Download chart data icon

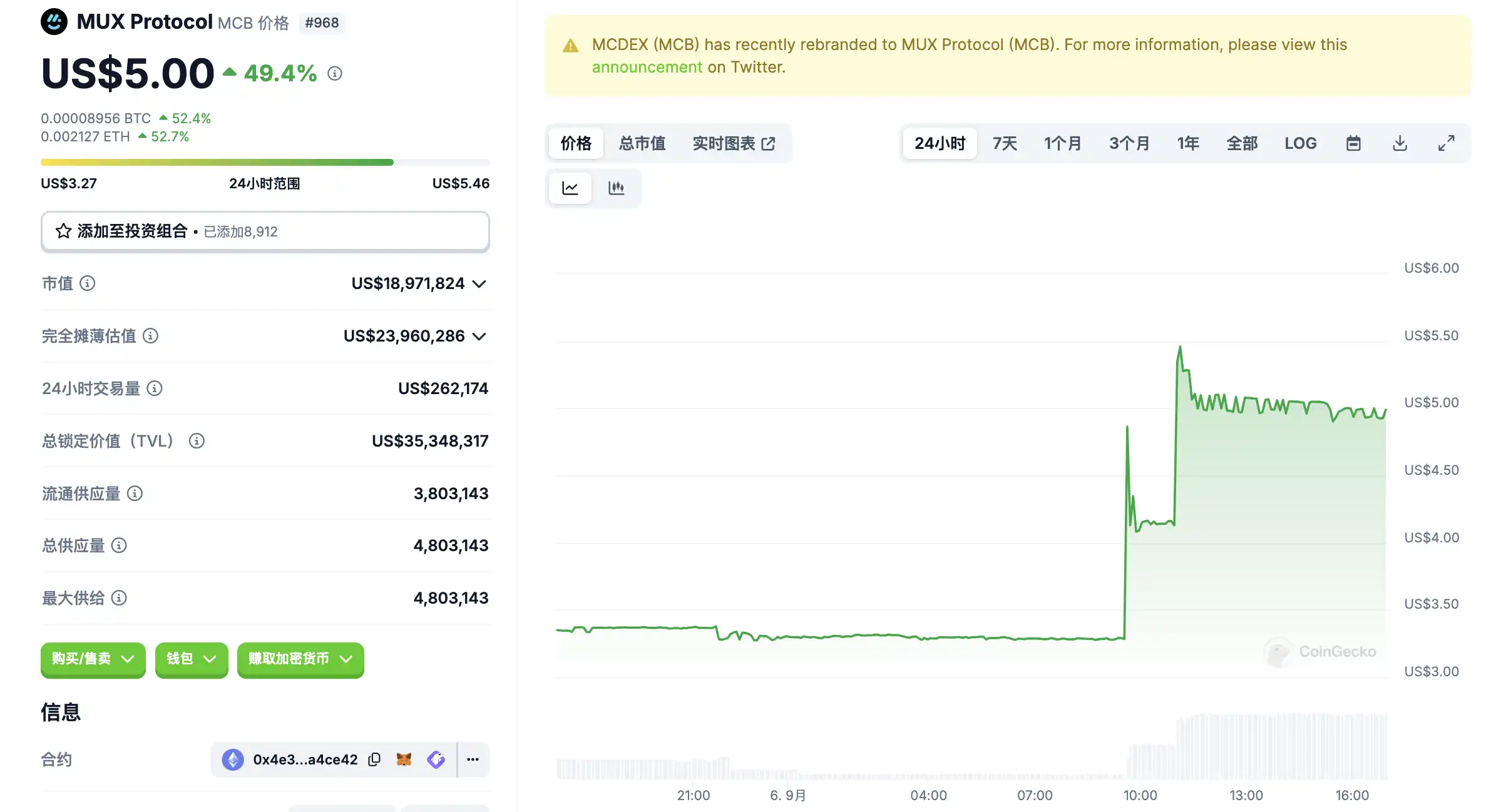tap(1400, 143)
